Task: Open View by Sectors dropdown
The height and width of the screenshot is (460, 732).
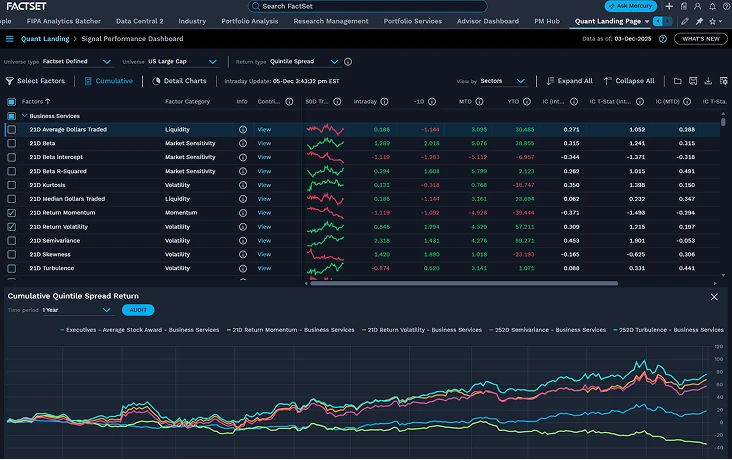Action: coord(503,81)
